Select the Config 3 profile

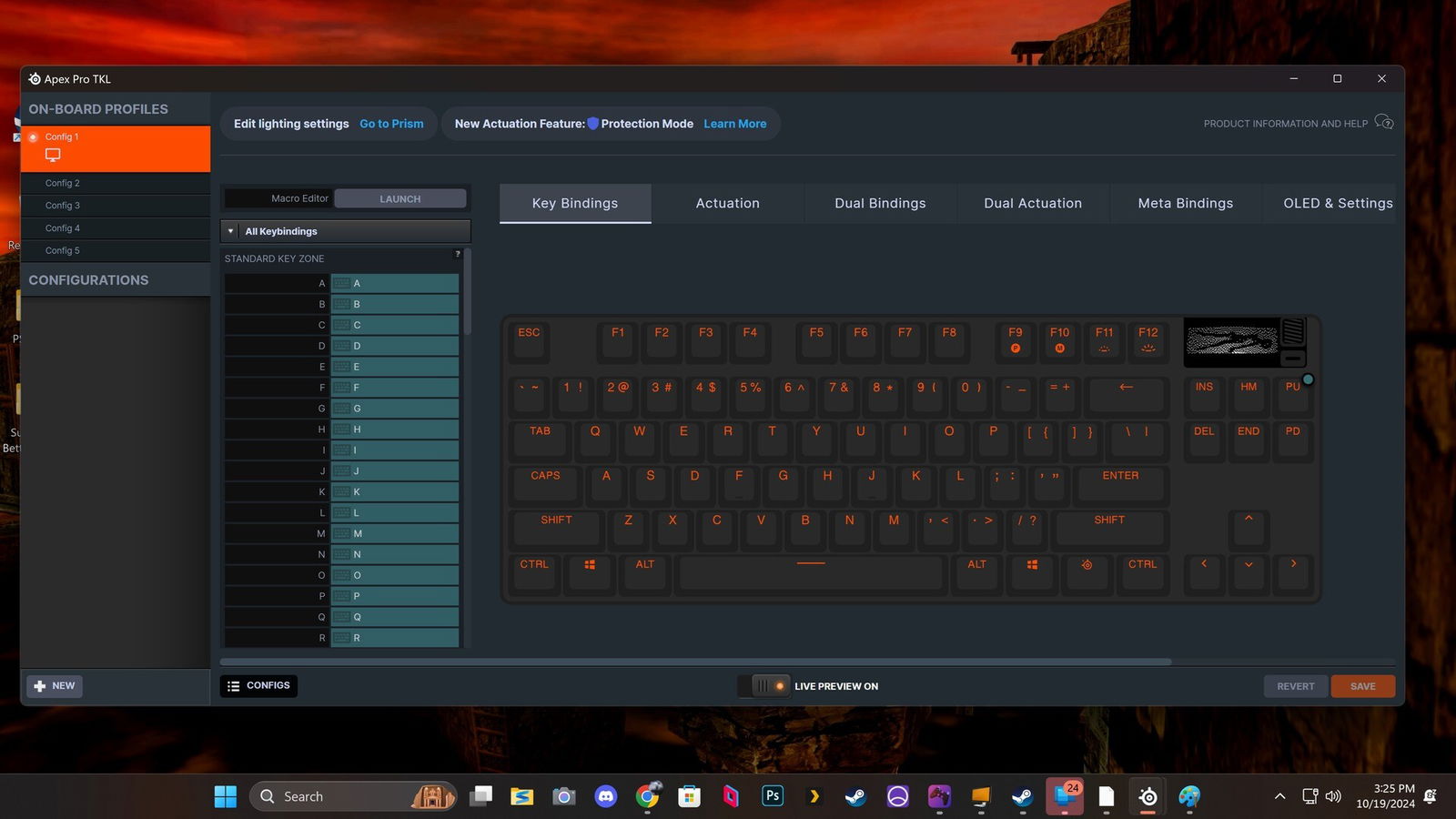coord(116,206)
